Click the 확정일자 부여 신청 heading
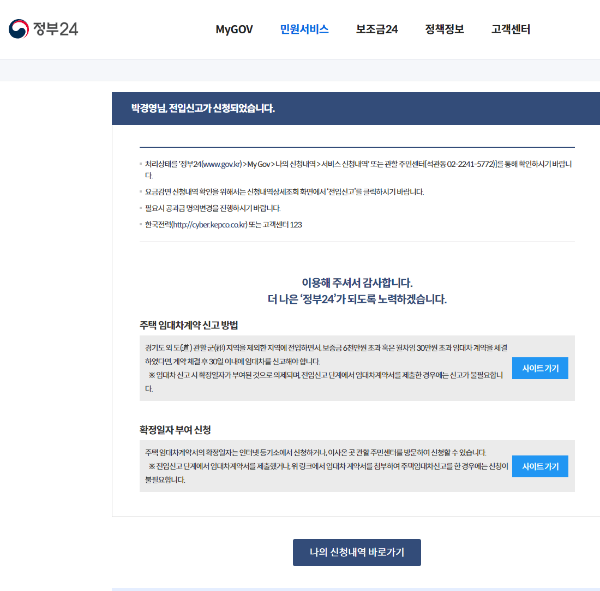 point(175,430)
